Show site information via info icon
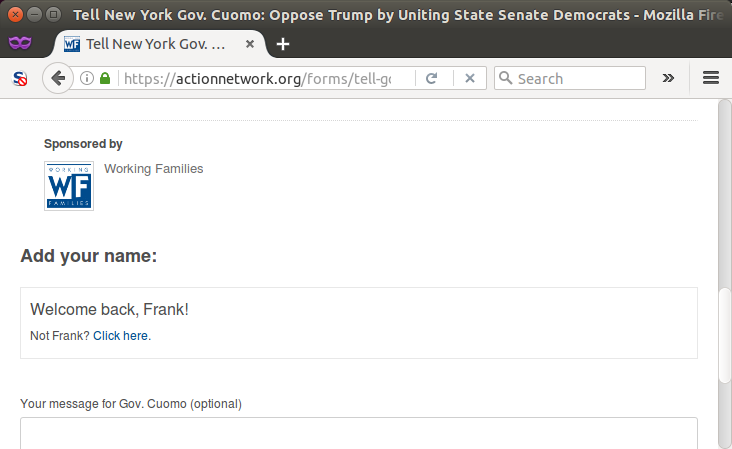The image size is (732, 449). (x=87, y=78)
